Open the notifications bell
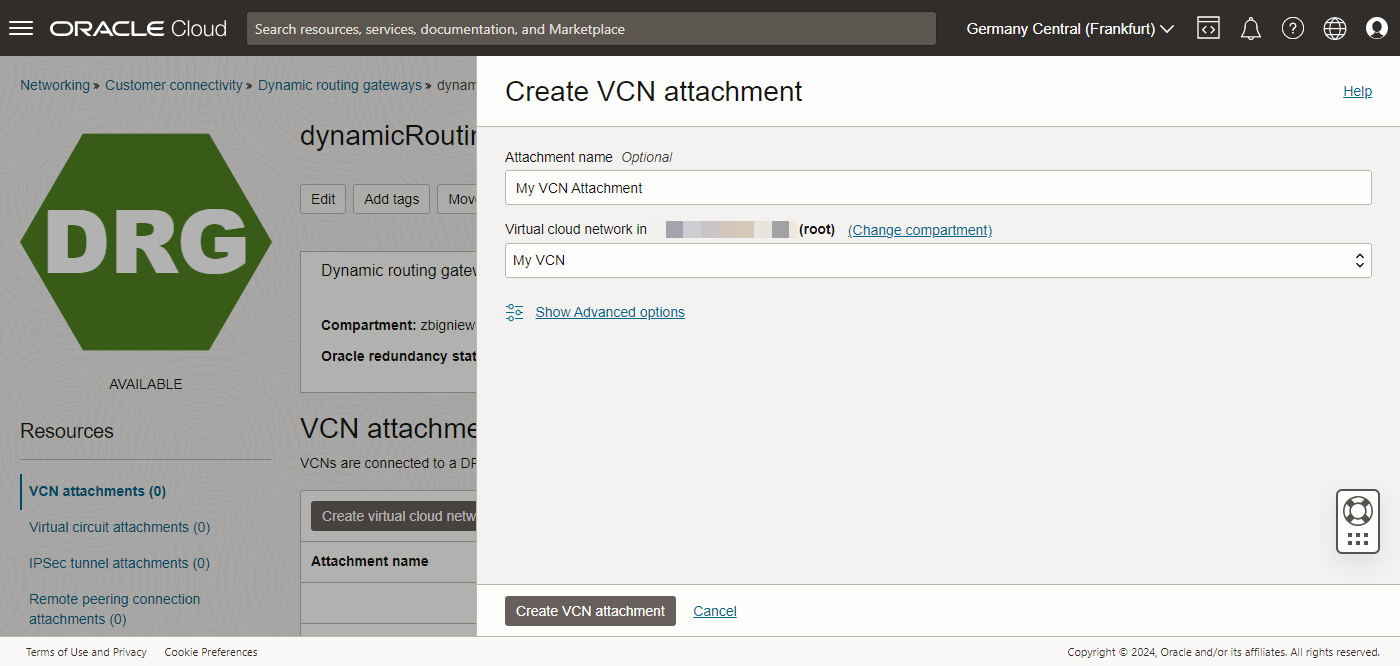The width and height of the screenshot is (1400, 666). (1250, 29)
